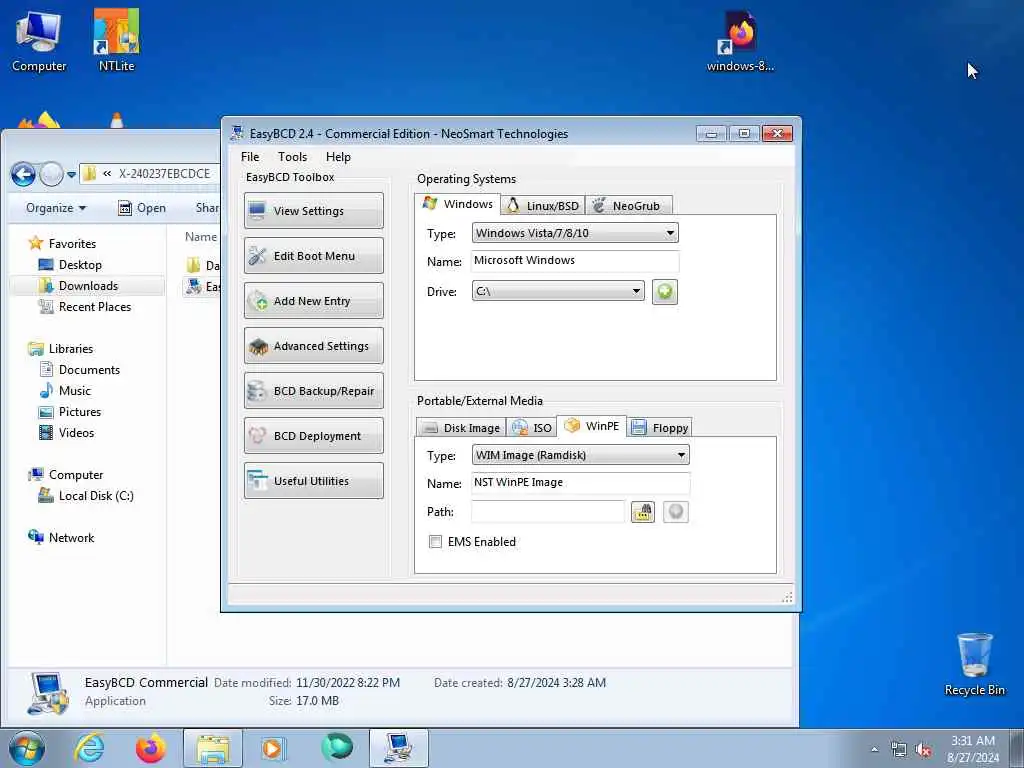Click Open in Explorer toolbar
The width and height of the screenshot is (1024, 768).
pyautogui.click(x=142, y=208)
